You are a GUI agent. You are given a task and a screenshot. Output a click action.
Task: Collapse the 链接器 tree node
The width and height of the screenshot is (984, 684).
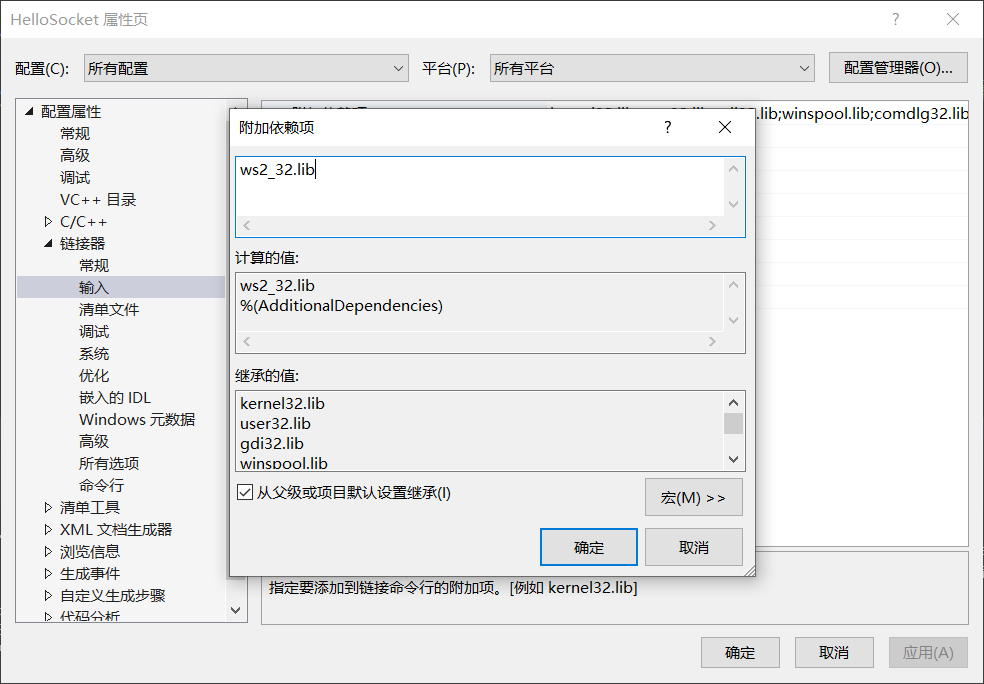click(47, 243)
